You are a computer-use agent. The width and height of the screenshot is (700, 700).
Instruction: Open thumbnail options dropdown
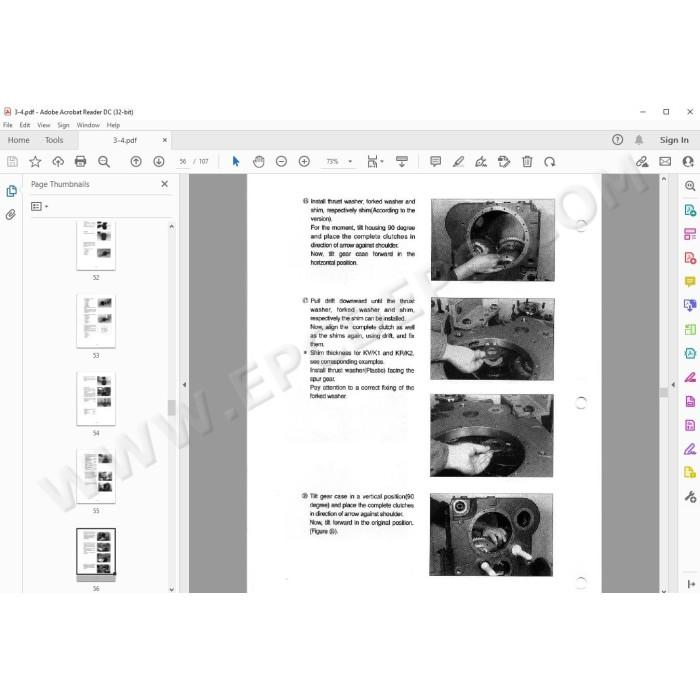39,206
